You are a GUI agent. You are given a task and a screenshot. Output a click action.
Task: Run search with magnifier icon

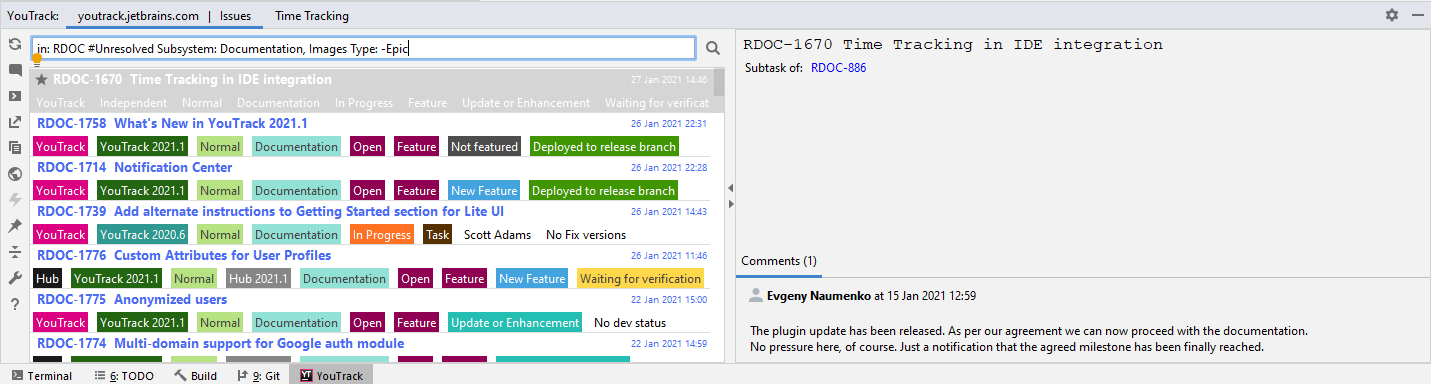pos(713,48)
